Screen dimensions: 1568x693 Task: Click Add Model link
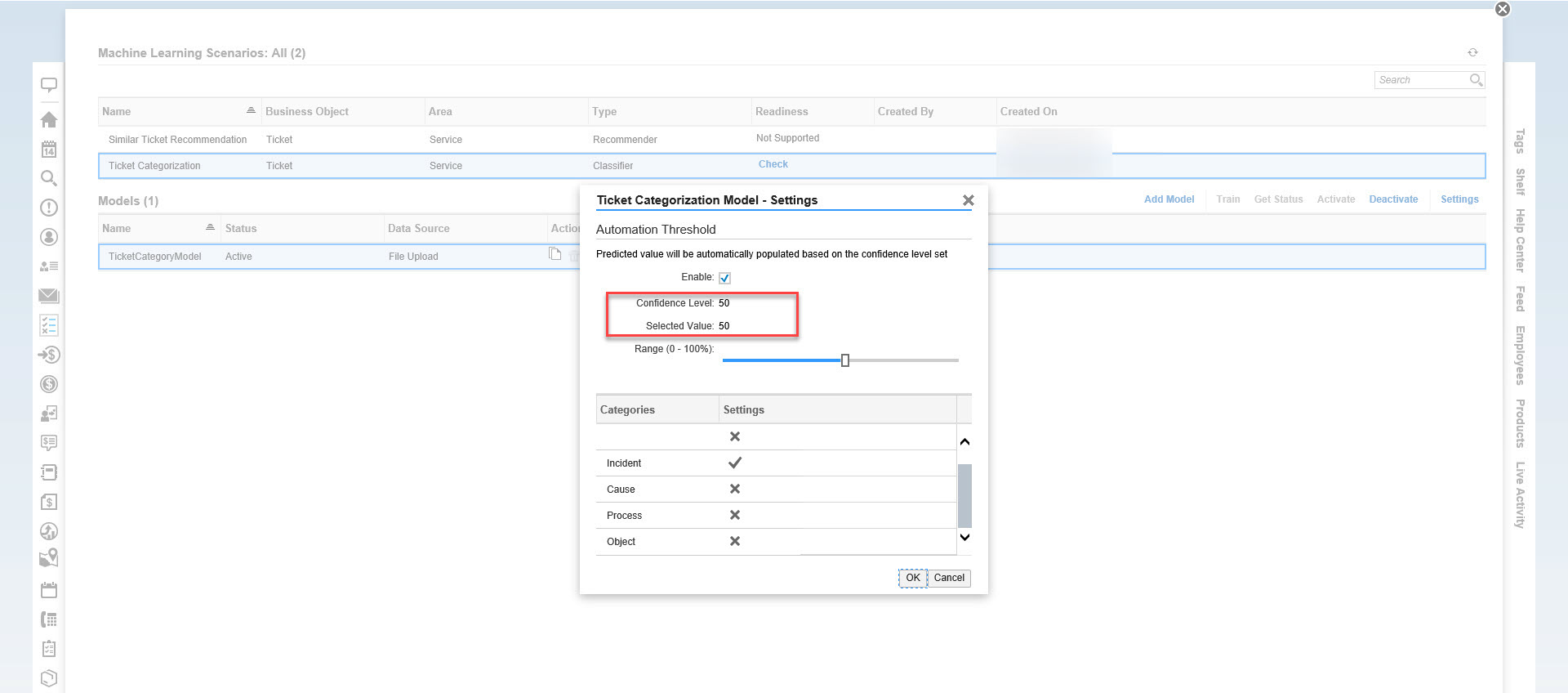coord(1169,199)
